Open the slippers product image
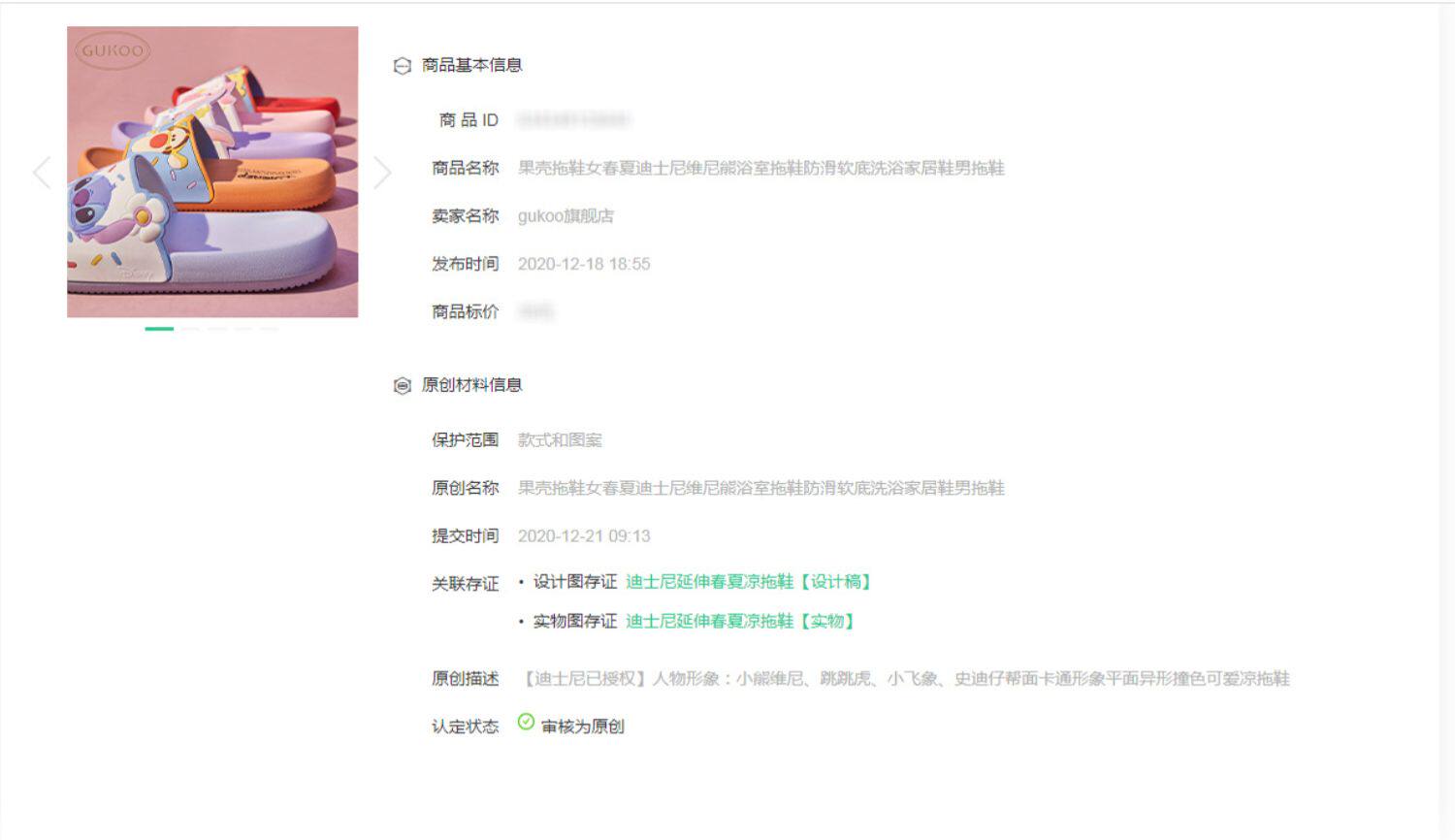Image resolution: width=1455 pixels, height=840 pixels. click(x=212, y=172)
